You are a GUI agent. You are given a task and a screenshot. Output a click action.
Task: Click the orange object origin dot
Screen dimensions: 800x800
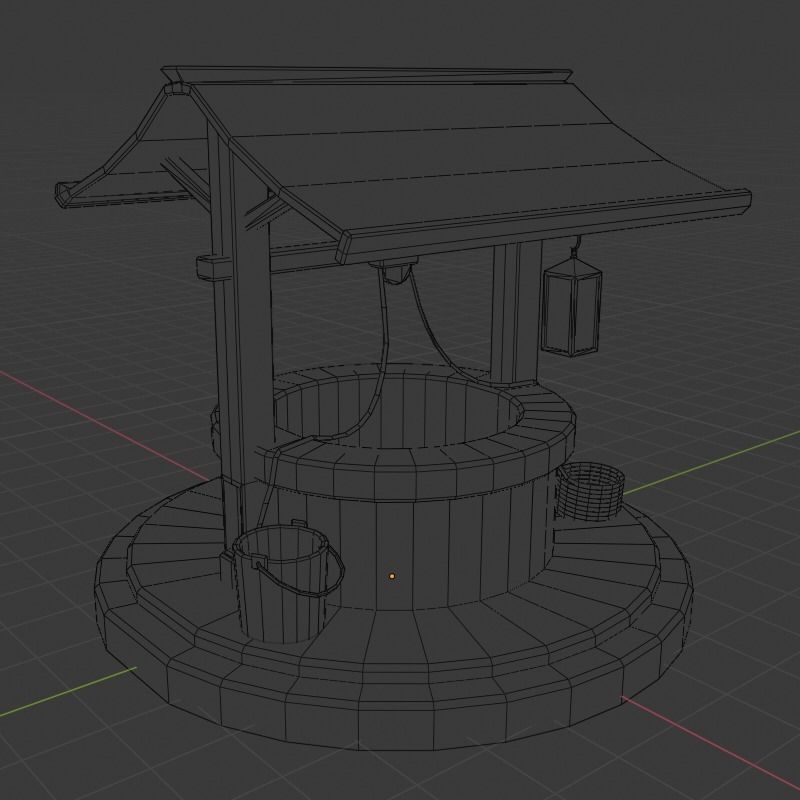tap(392, 576)
